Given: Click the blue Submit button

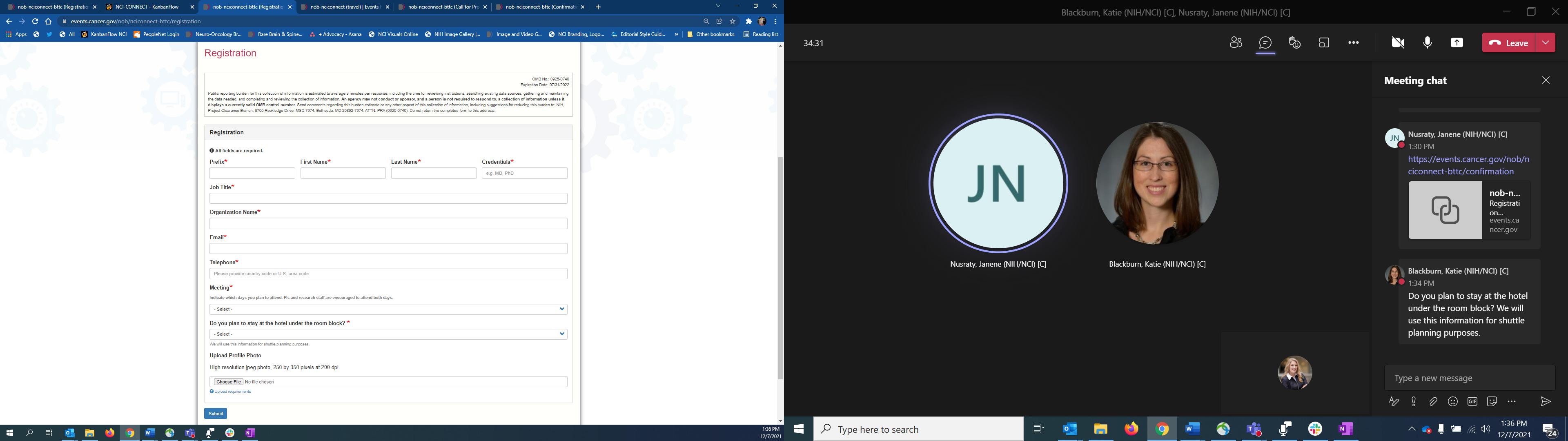Looking at the screenshot, I should pyautogui.click(x=216, y=414).
